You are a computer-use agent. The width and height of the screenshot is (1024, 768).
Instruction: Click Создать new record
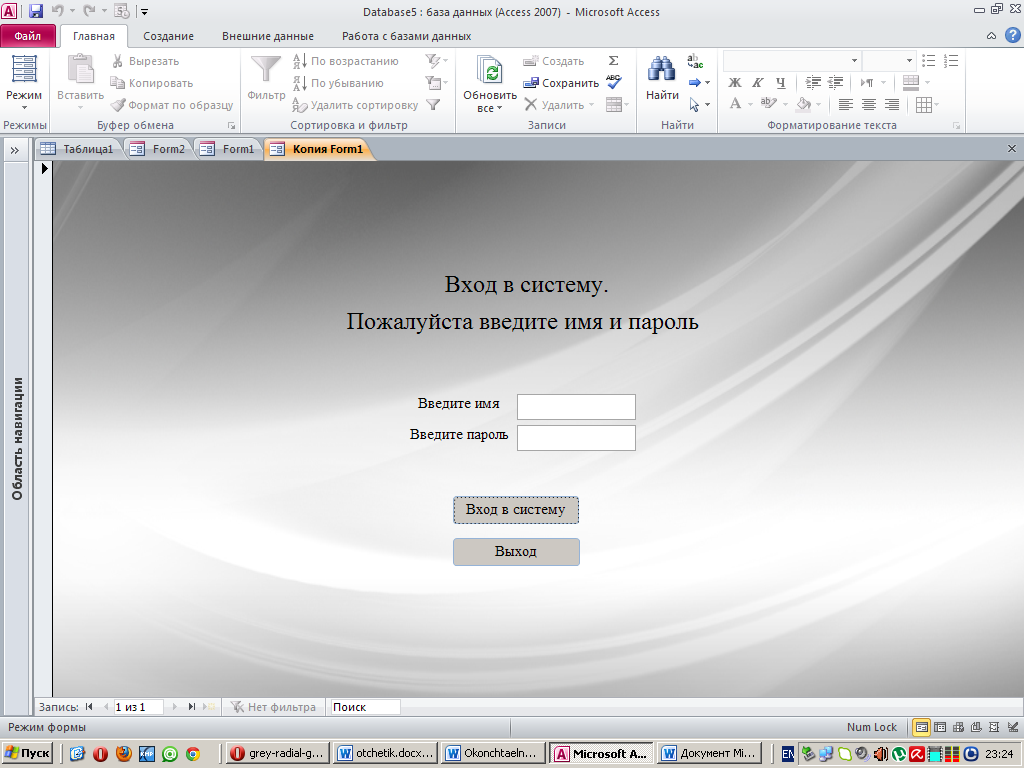(554, 61)
